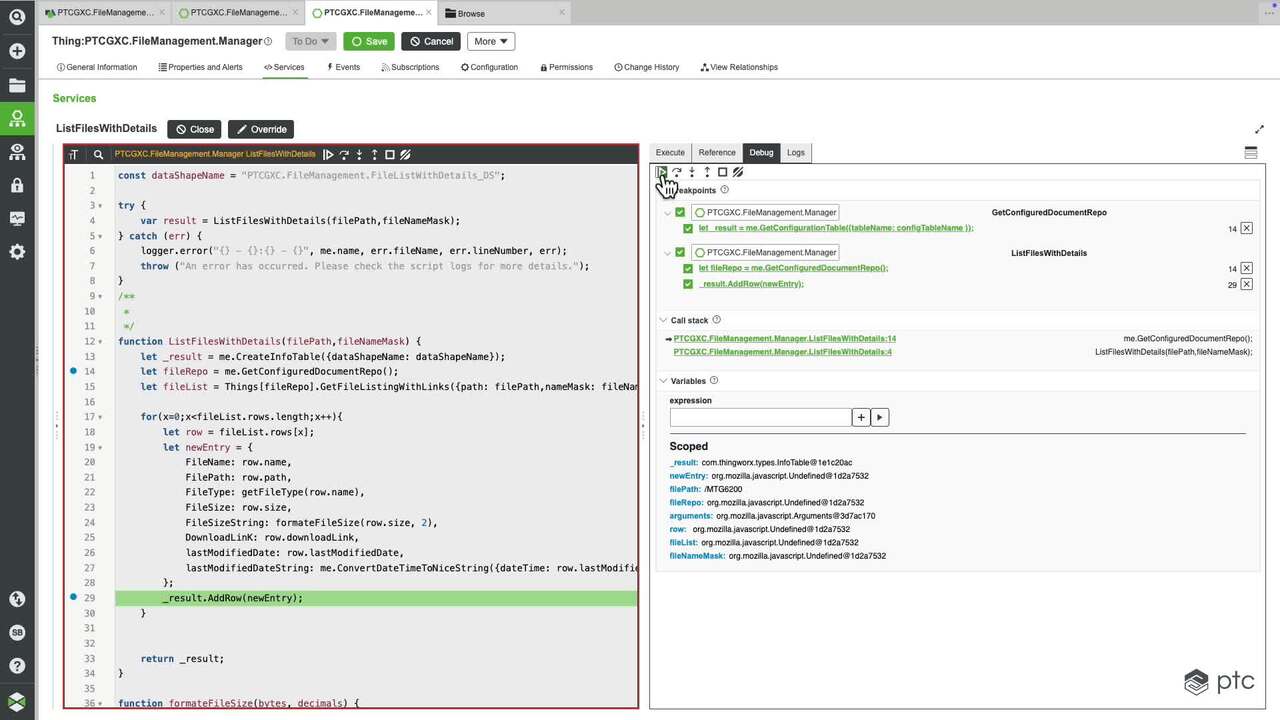Click the SB user avatar in sidebar
The width and height of the screenshot is (1280, 720).
click(17, 633)
